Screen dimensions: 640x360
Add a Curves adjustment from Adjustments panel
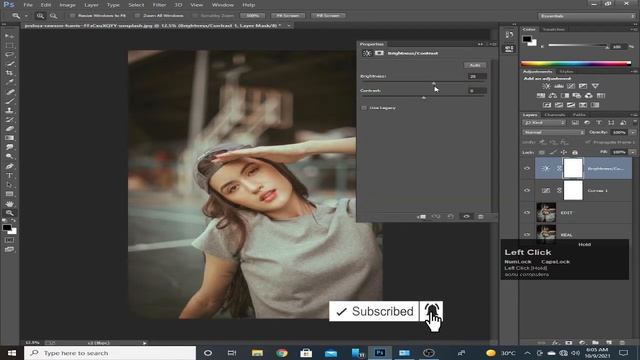[x=571, y=86]
